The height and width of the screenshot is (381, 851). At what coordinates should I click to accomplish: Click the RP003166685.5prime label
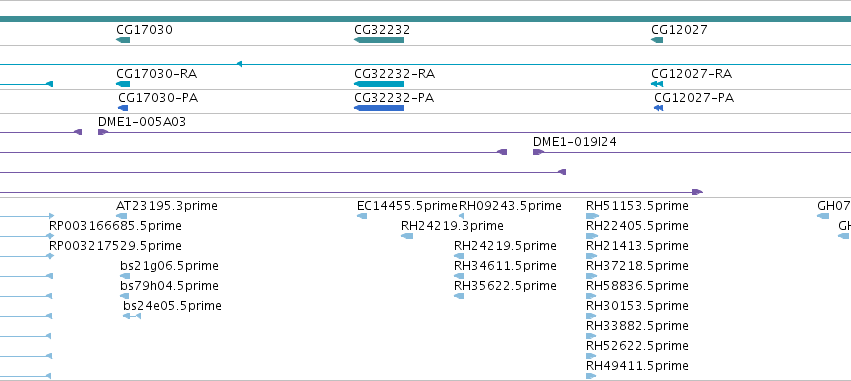[115, 225]
